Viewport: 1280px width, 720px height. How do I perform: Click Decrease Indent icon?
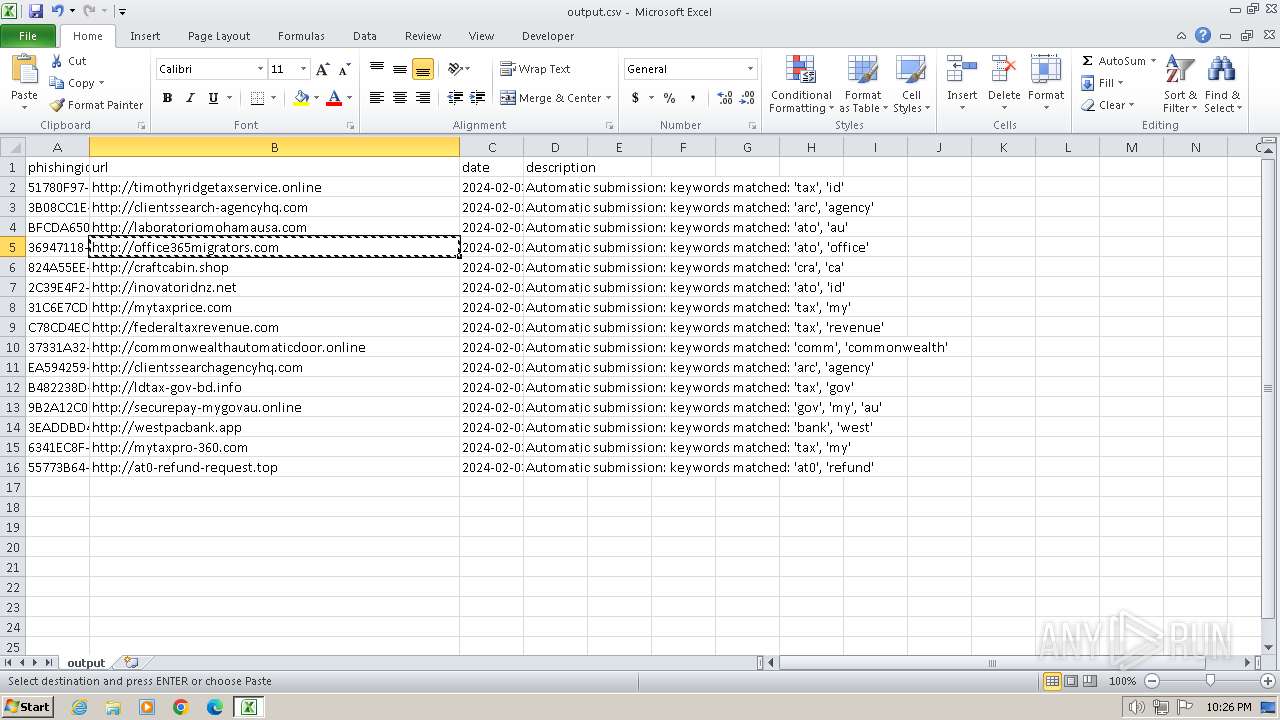[x=455, y=98]
